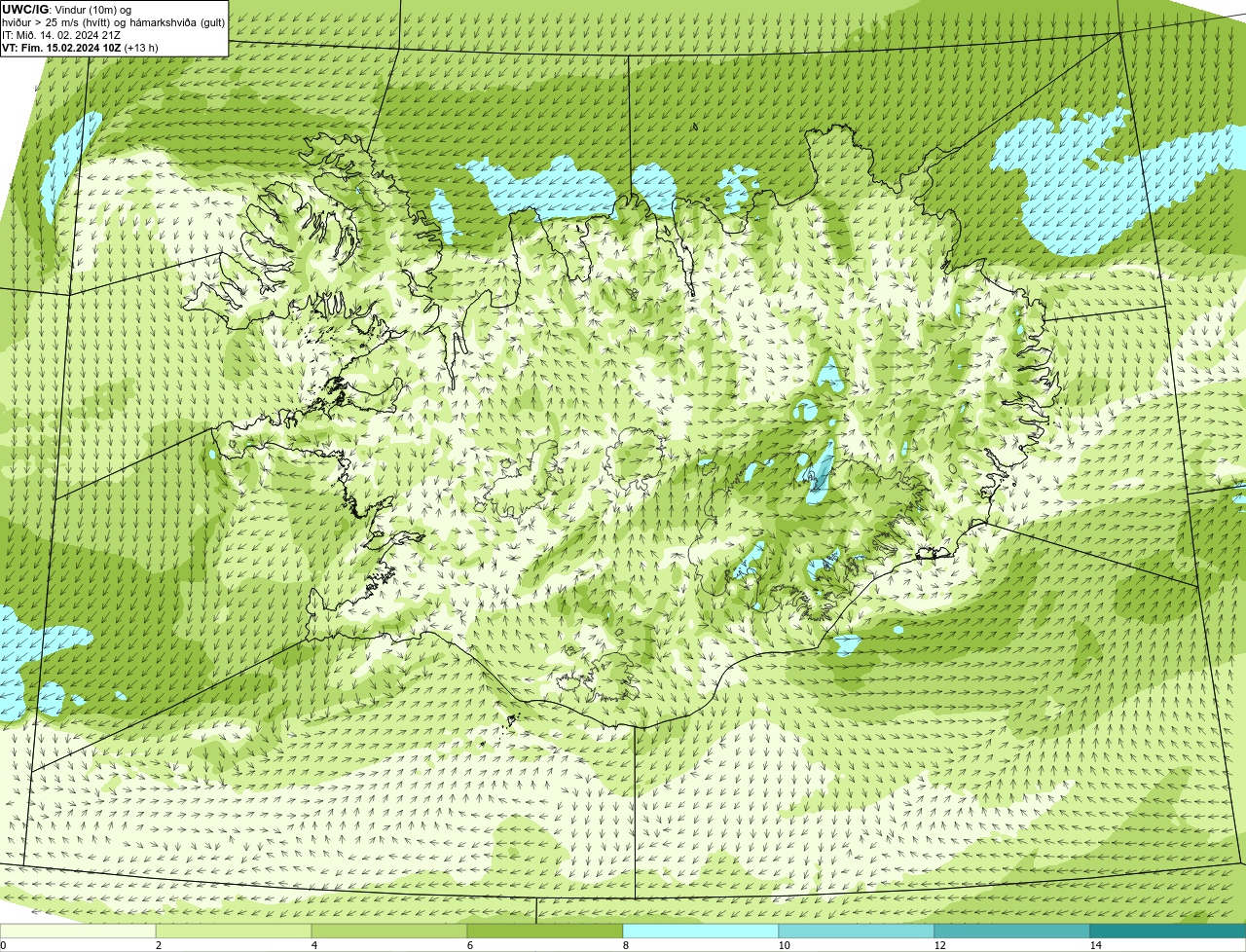Click the legend label "4"
This screenshot has height=952, width=1246.
click(313, 945)
